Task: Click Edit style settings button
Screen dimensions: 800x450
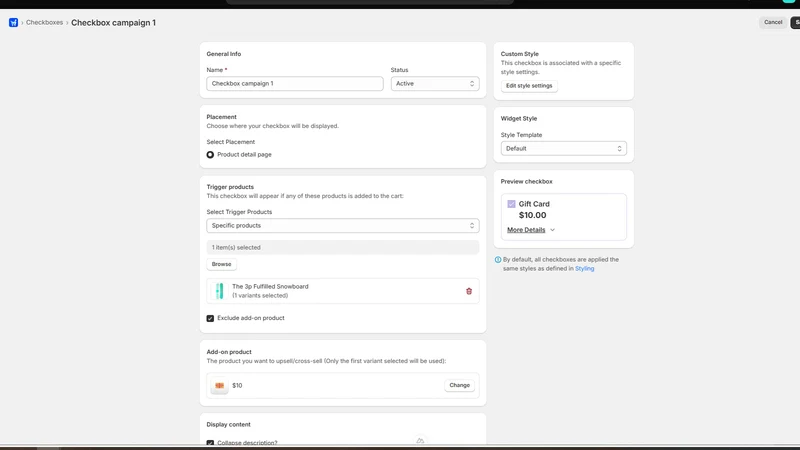Action: pyautogui.click(x=529, y=86)
